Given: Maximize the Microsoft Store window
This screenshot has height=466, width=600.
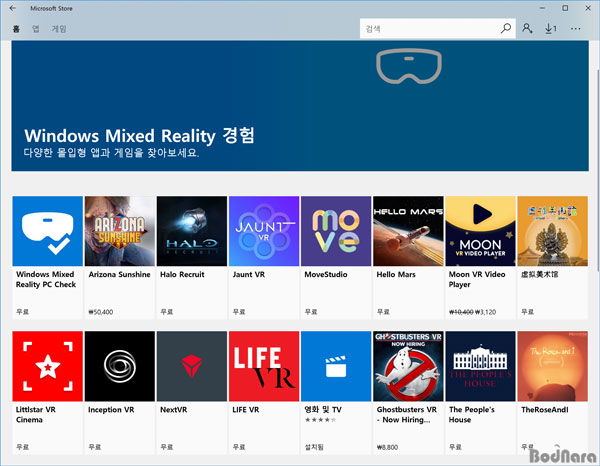Looking at the screenshot, I should point(565,8).
